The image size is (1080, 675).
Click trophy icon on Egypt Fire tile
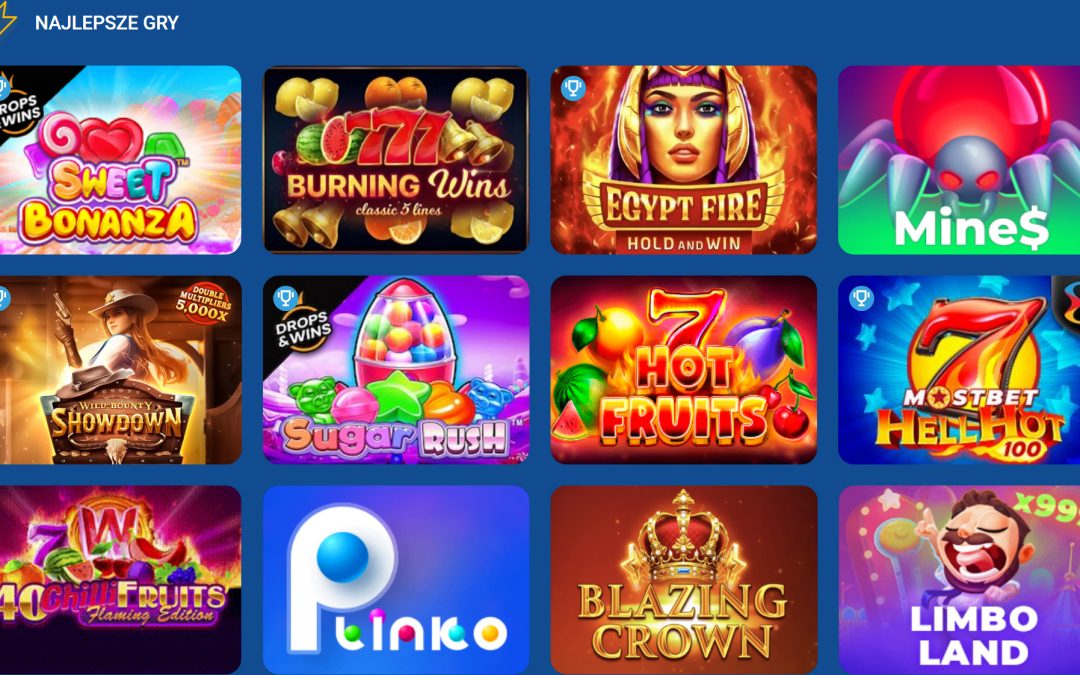(573, 88)
